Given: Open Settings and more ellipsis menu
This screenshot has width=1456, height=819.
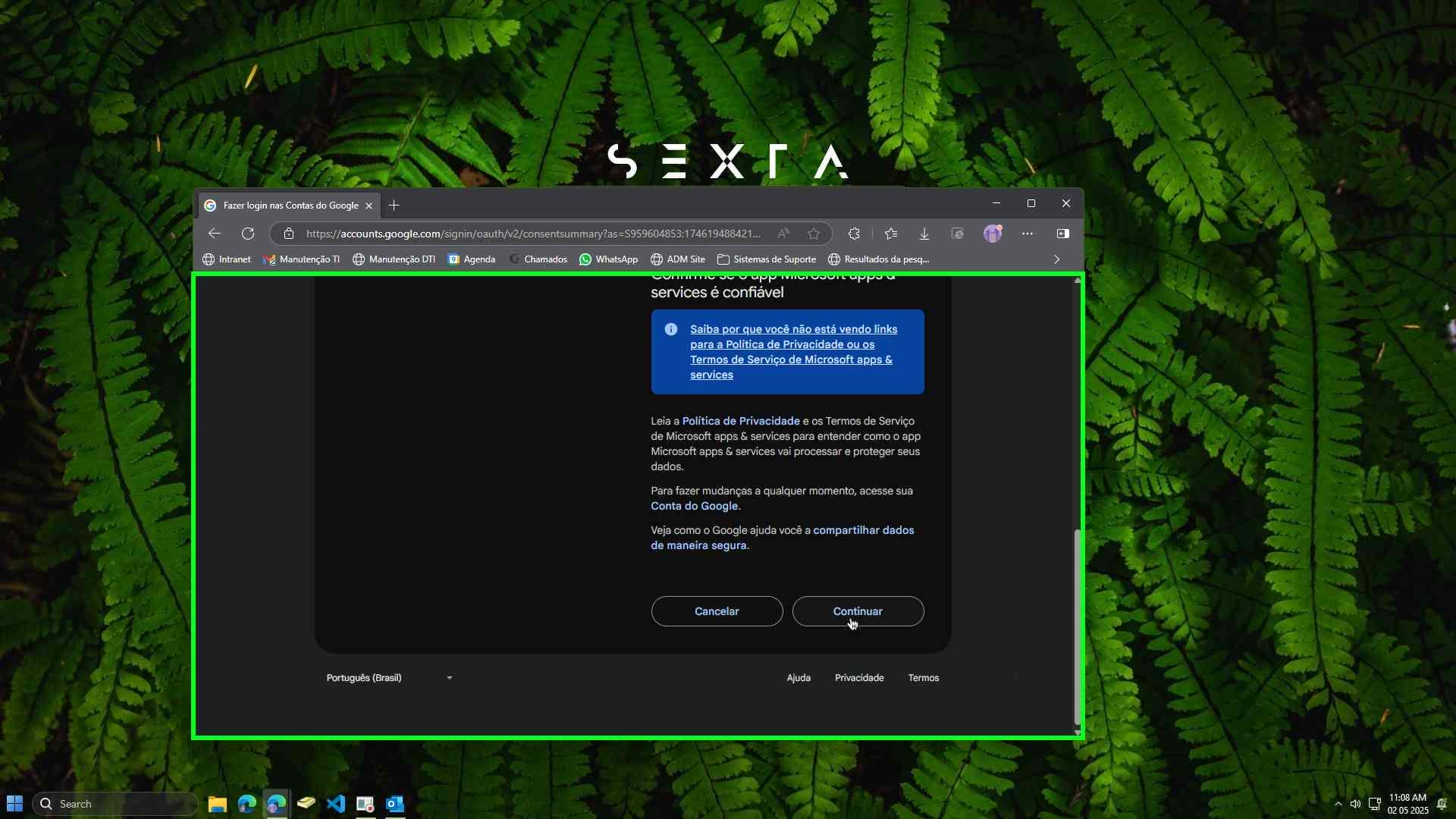Looking at the screenshot, I should 1028,234.
